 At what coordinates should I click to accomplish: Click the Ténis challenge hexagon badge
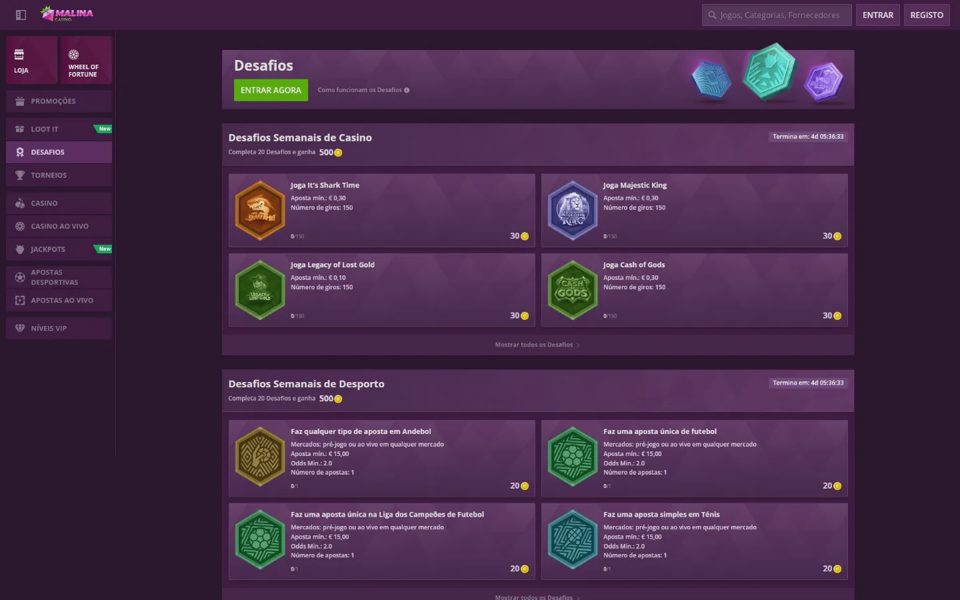[572, 539]
